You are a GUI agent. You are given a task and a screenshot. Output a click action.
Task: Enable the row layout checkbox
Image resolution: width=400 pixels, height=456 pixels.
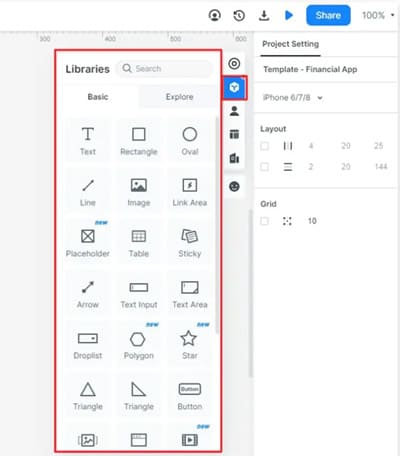(265, 167)
